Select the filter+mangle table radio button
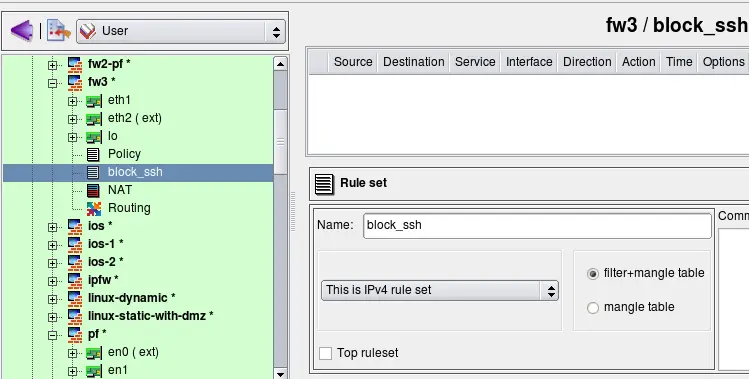The height and width of the screenshot is (379, 749). (592, 273)
